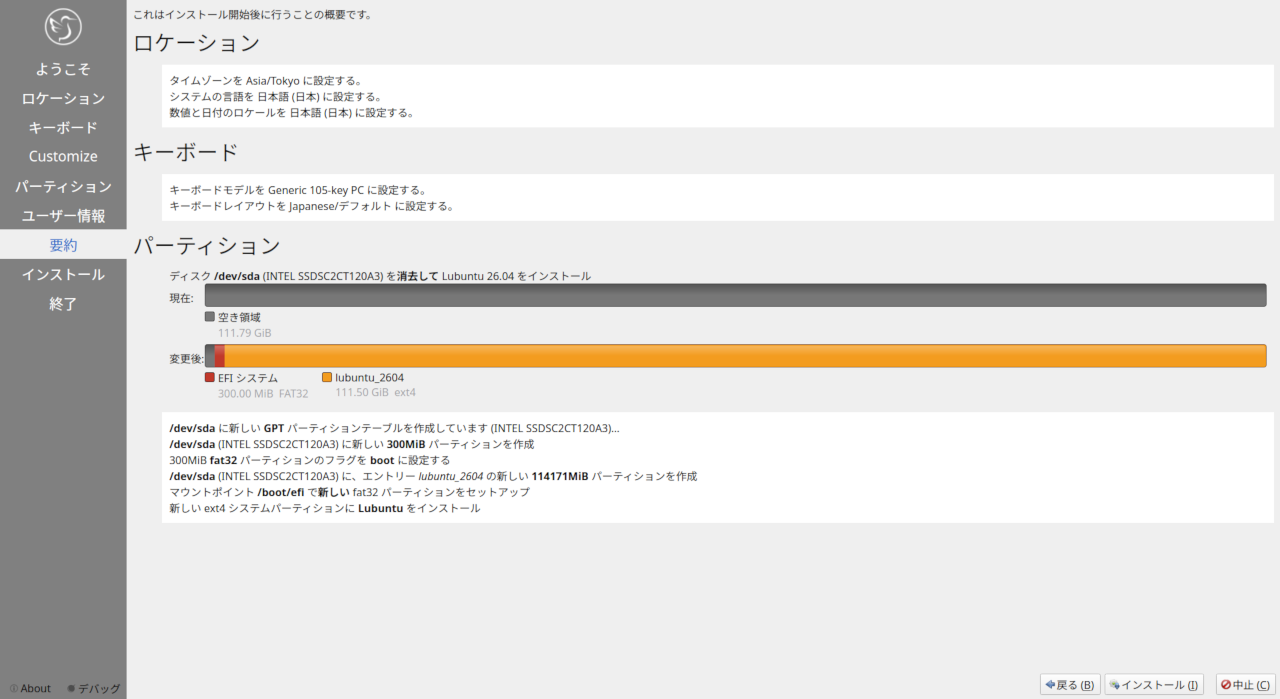Select the 終了 step
The width and height of the screenshot is (1280, 699).
63,303
